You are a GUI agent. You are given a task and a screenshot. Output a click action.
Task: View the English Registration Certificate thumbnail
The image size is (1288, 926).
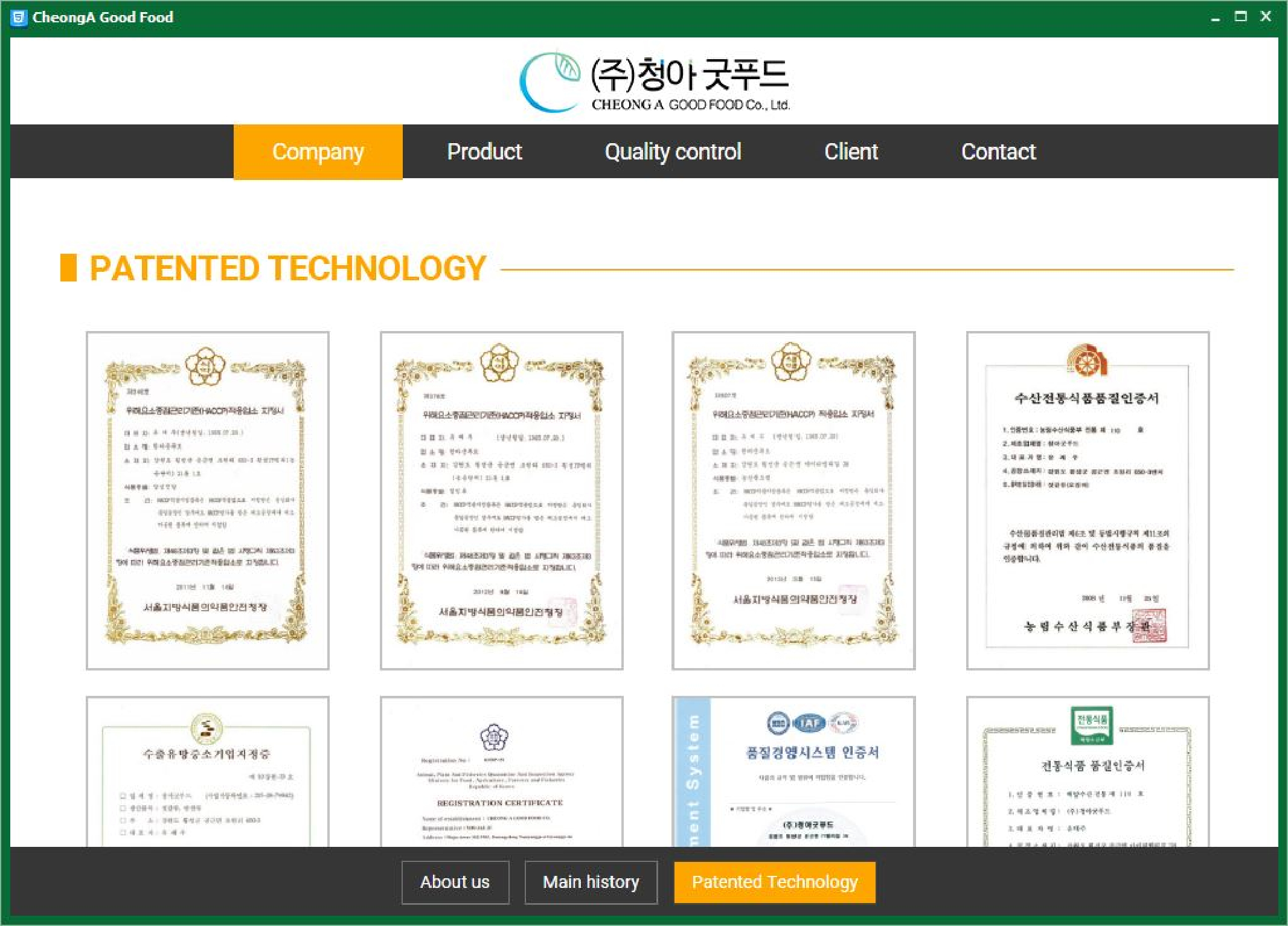501,771
